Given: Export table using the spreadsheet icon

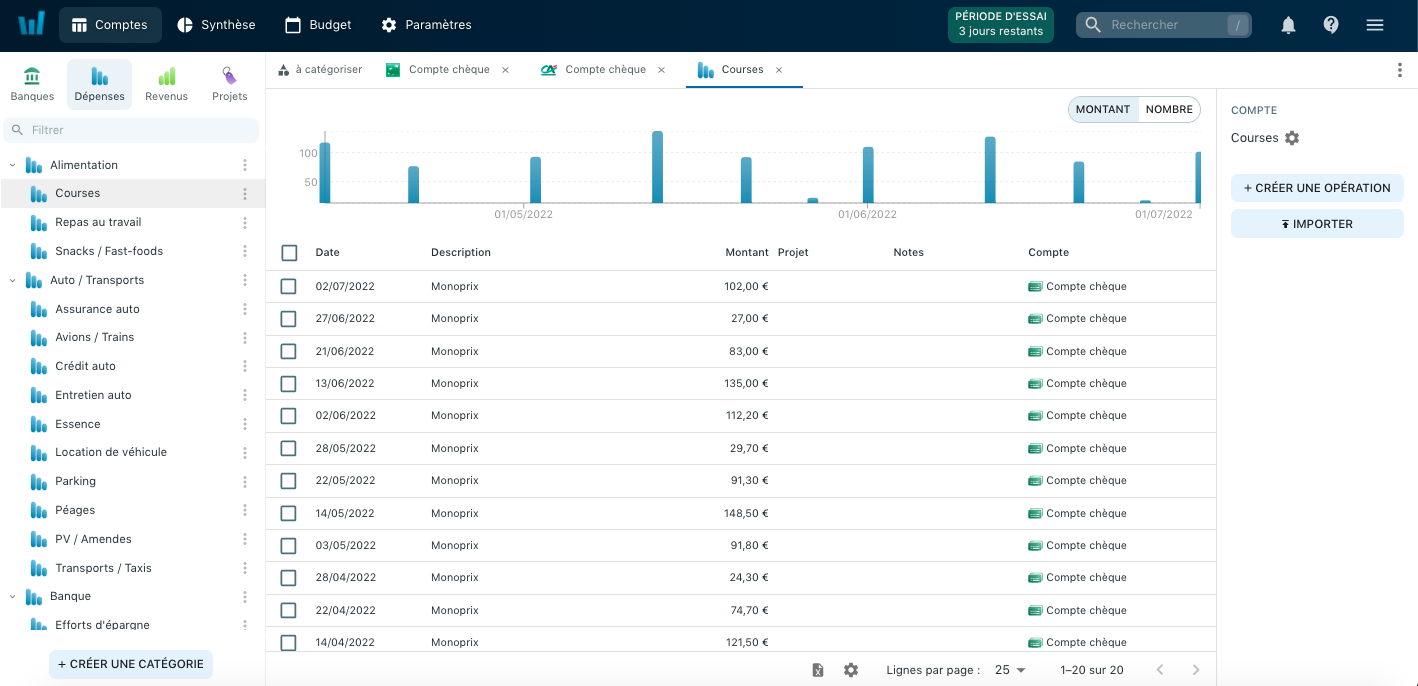Looking at the screenshot, I should click(818, 670).
